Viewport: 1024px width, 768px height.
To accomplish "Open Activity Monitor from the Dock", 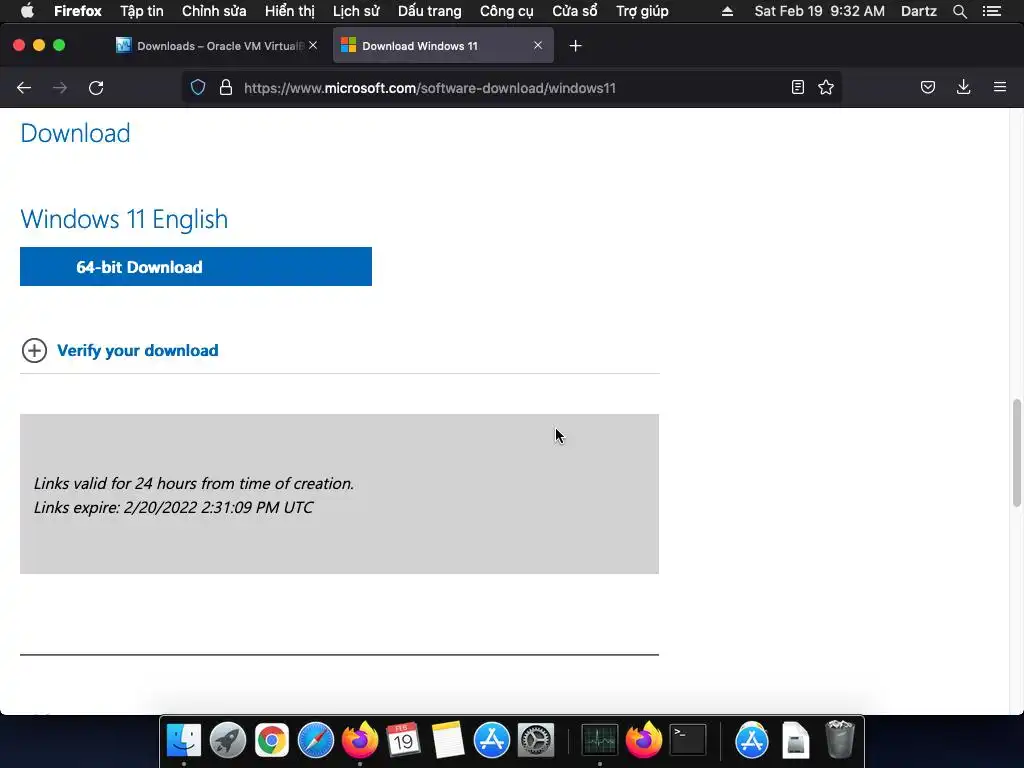I will [600, 741].
